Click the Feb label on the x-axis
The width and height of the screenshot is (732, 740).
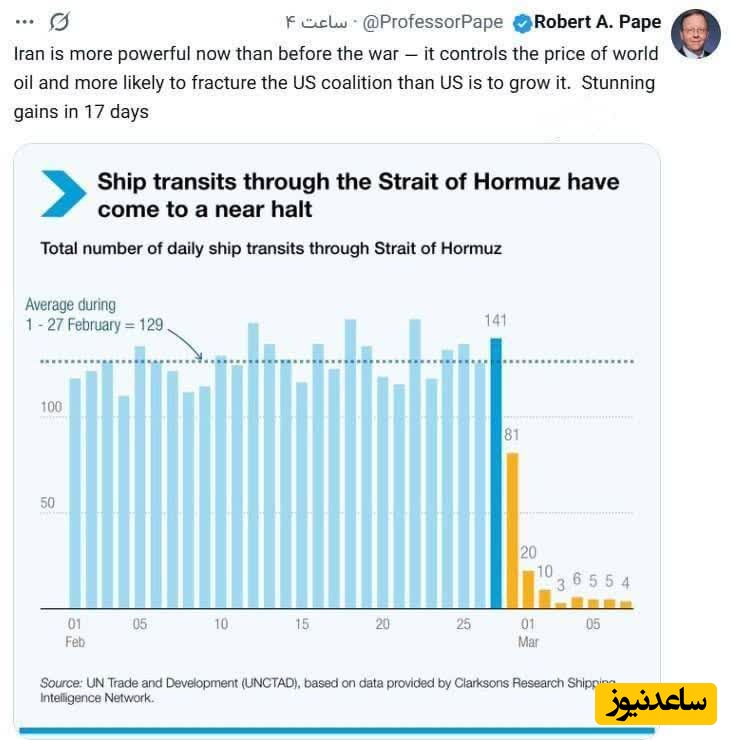[x=75, y=642]
